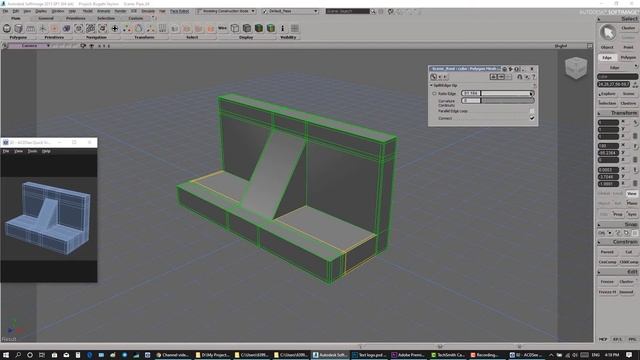Click the eye icon in viewport header
640x360 pixels.
pos(91,46)
